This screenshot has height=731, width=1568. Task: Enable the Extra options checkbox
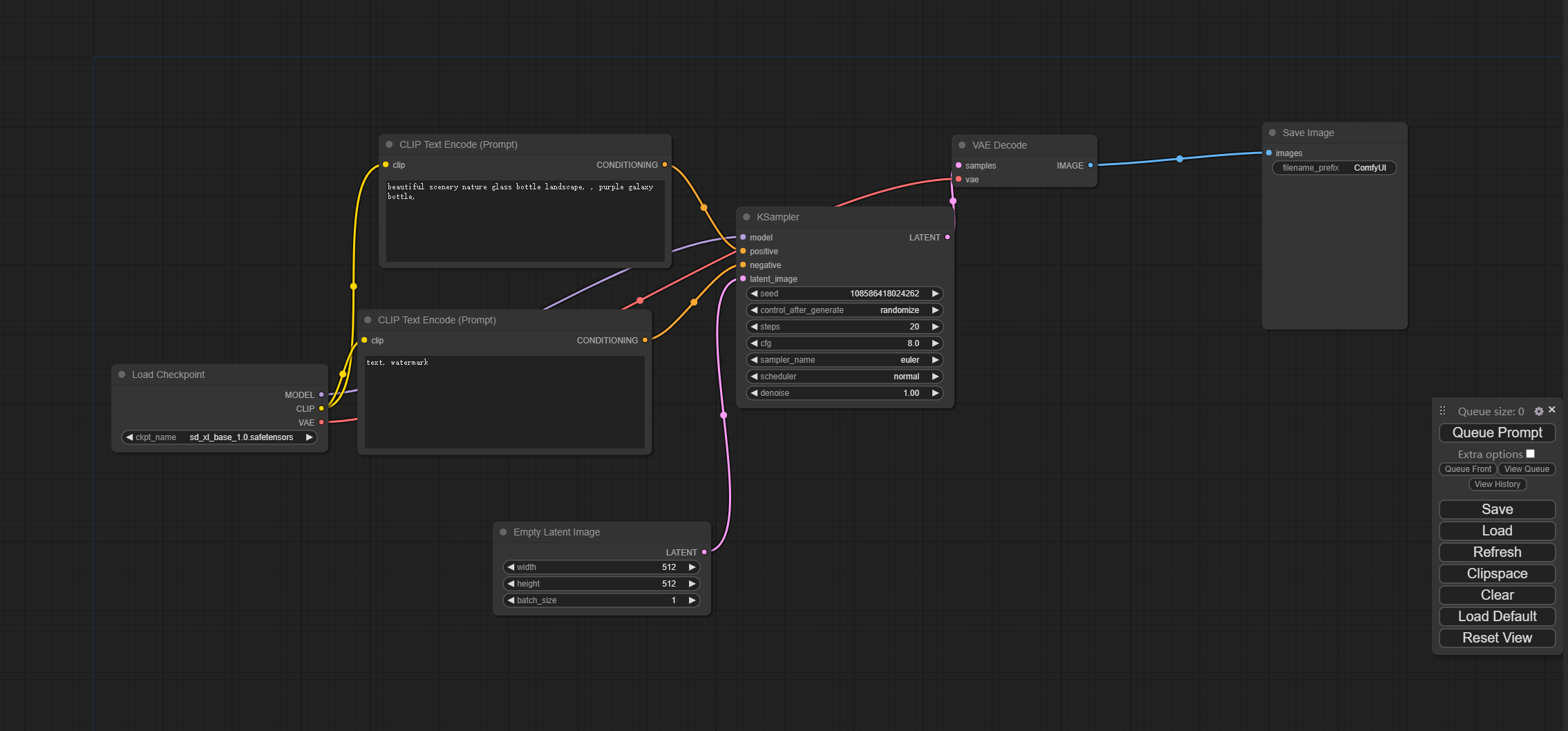(x=1530, y=454)
